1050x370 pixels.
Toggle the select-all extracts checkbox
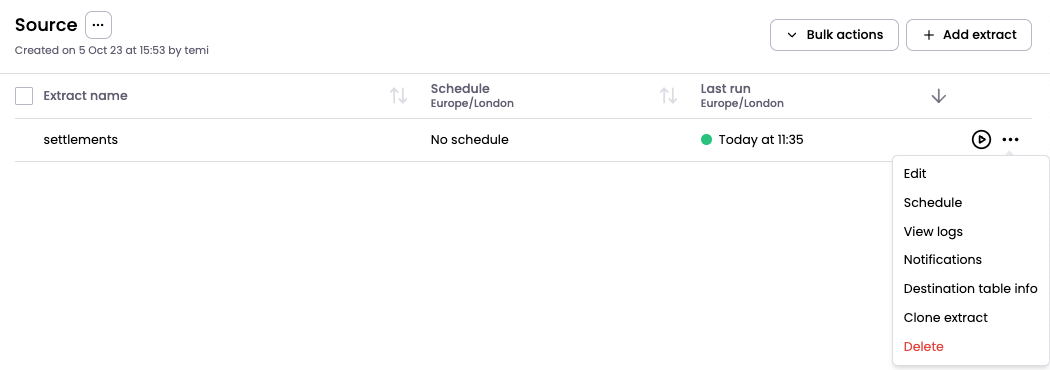[x=24, y=96]
